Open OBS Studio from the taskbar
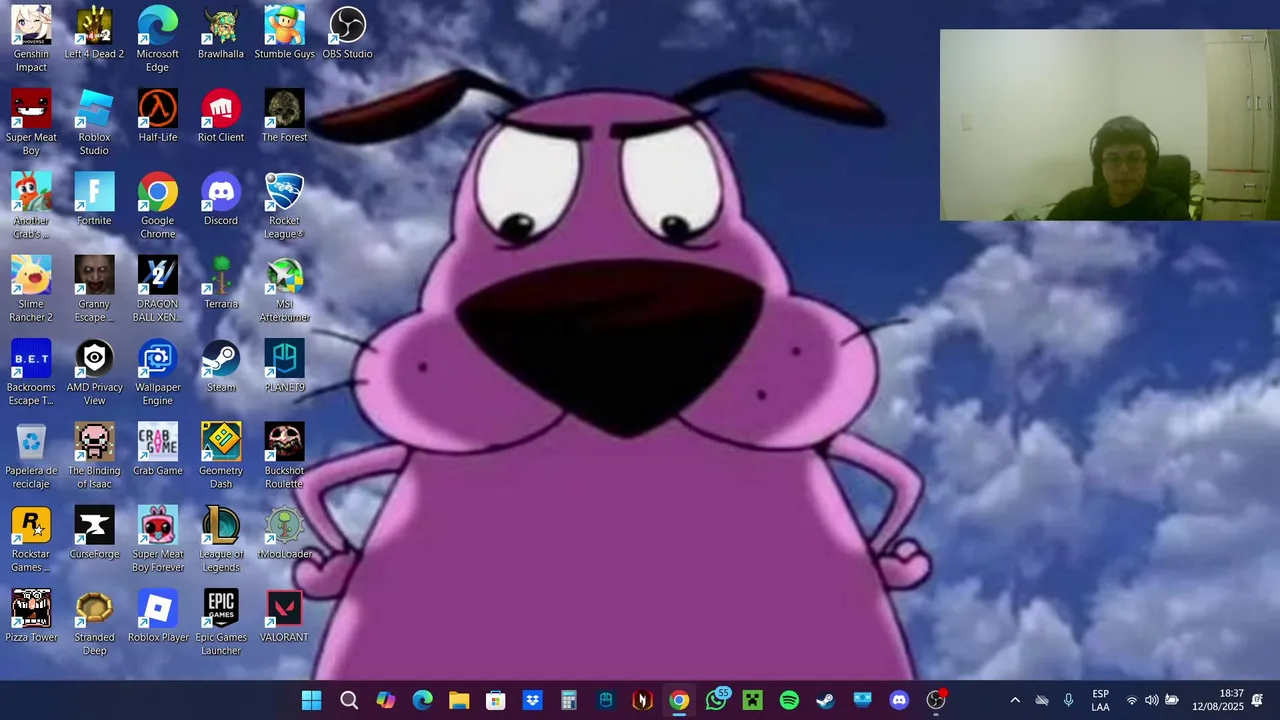This screenshot has width=1280, height=720. tap(936, 700)
